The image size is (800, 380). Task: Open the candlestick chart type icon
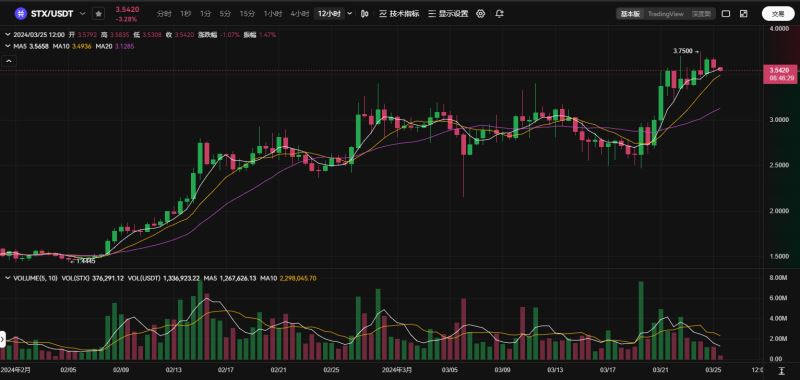click(364, 14)
